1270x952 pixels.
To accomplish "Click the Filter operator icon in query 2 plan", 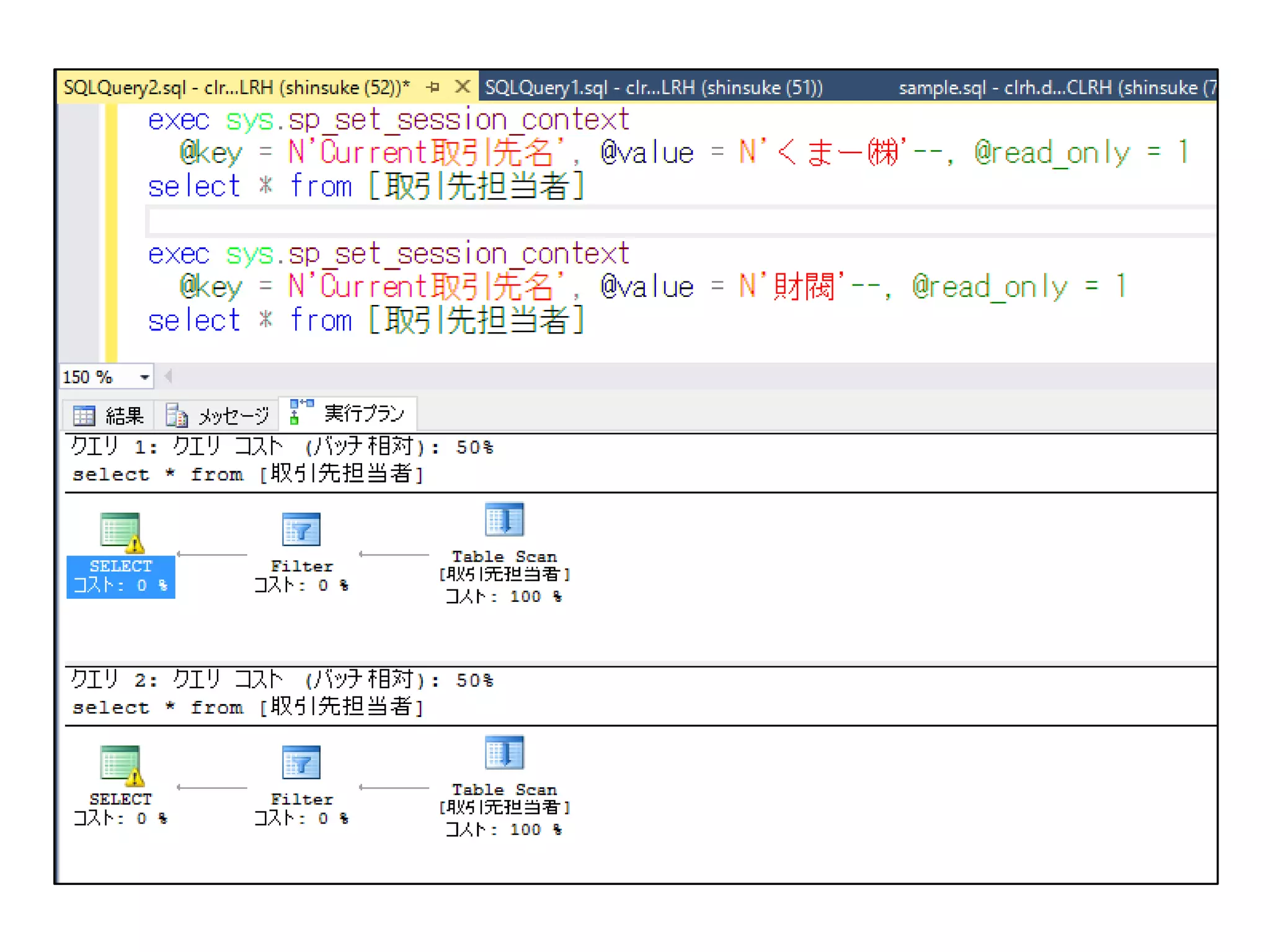I will [301, 762].
